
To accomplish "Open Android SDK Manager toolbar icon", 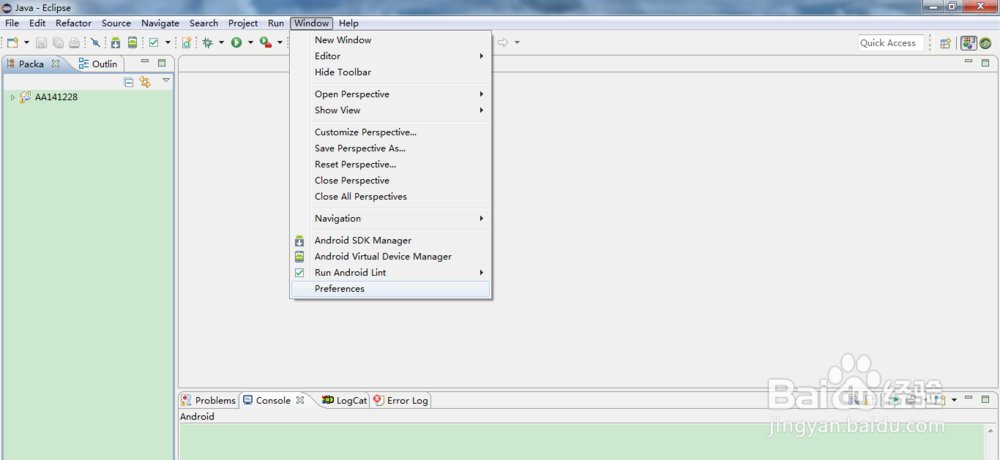I will pyautogui.click(x=115, y=43).
